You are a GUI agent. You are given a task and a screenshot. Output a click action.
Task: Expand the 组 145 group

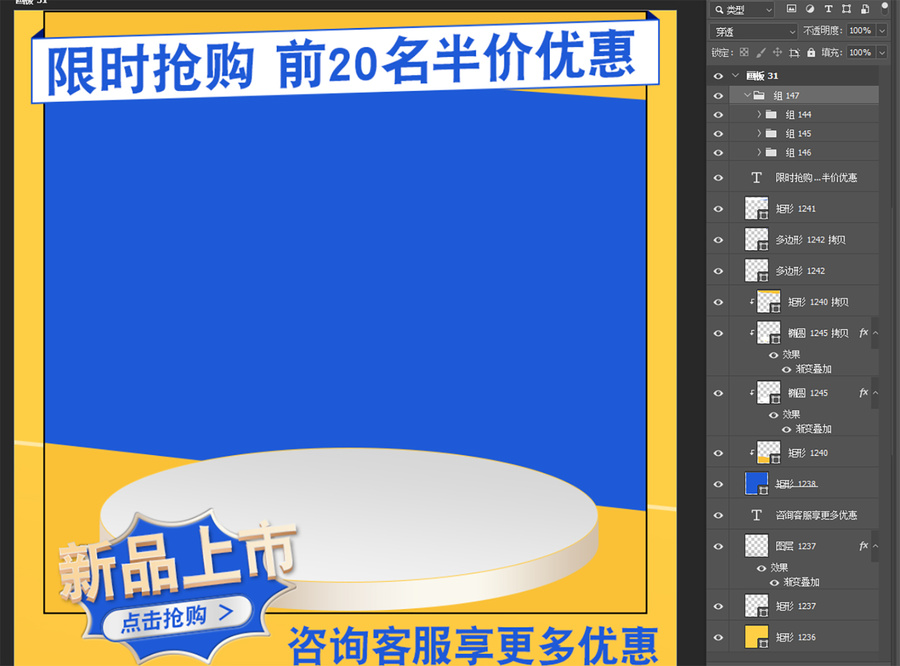click(x=759, y=133)
